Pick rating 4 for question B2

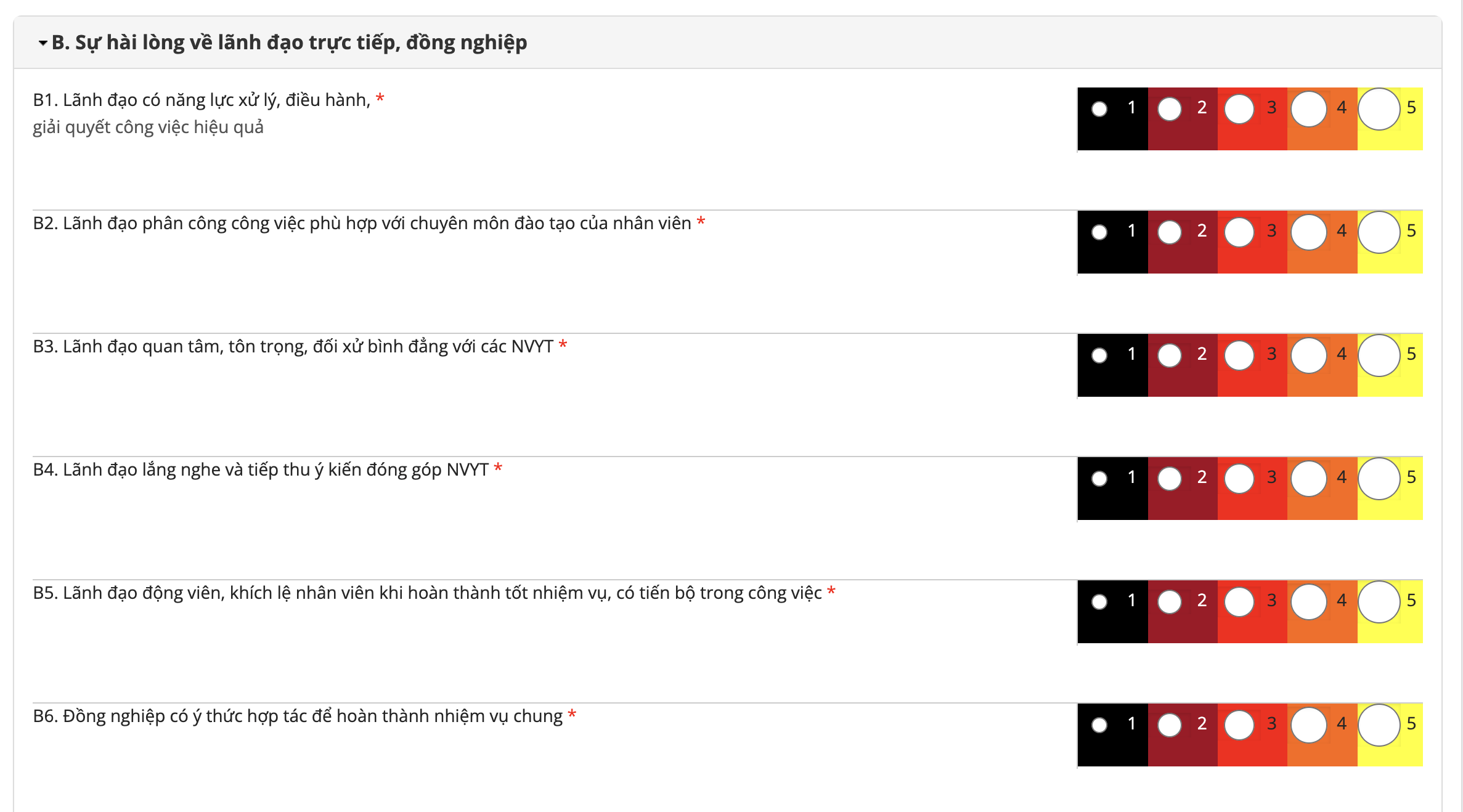[1309, 232]
